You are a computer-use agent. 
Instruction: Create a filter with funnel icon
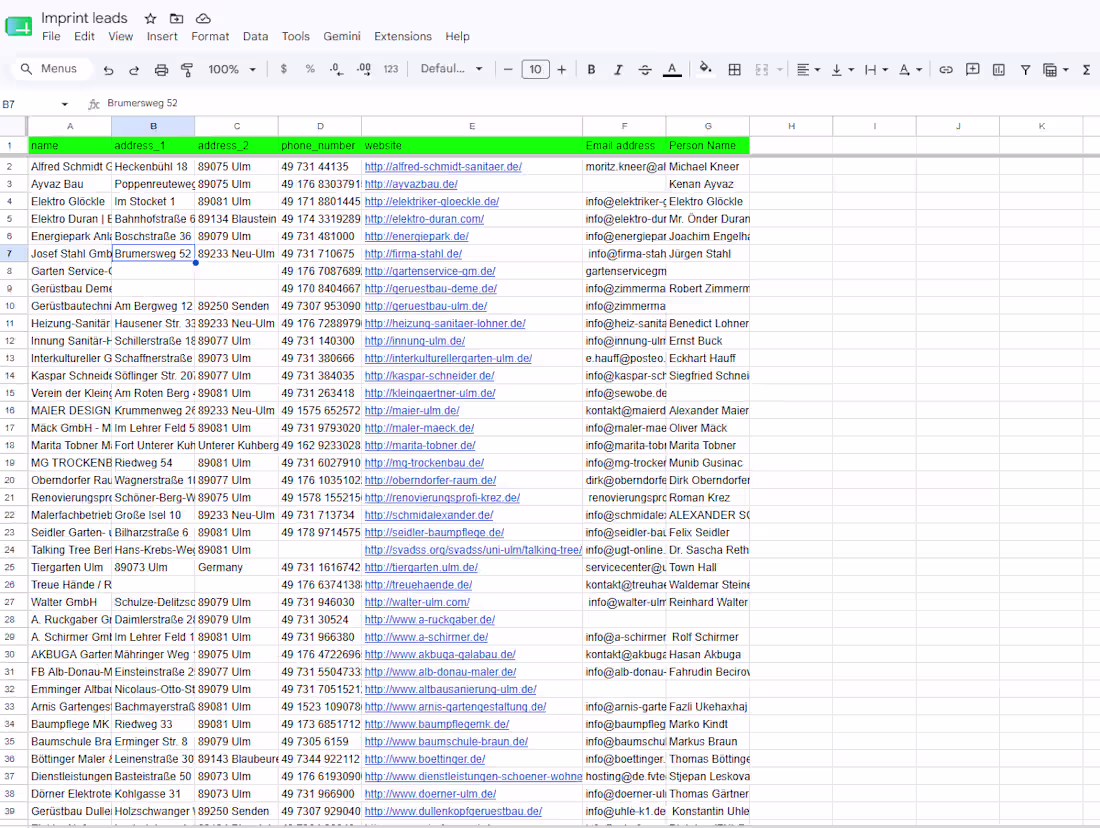[x=1026, y=69]
